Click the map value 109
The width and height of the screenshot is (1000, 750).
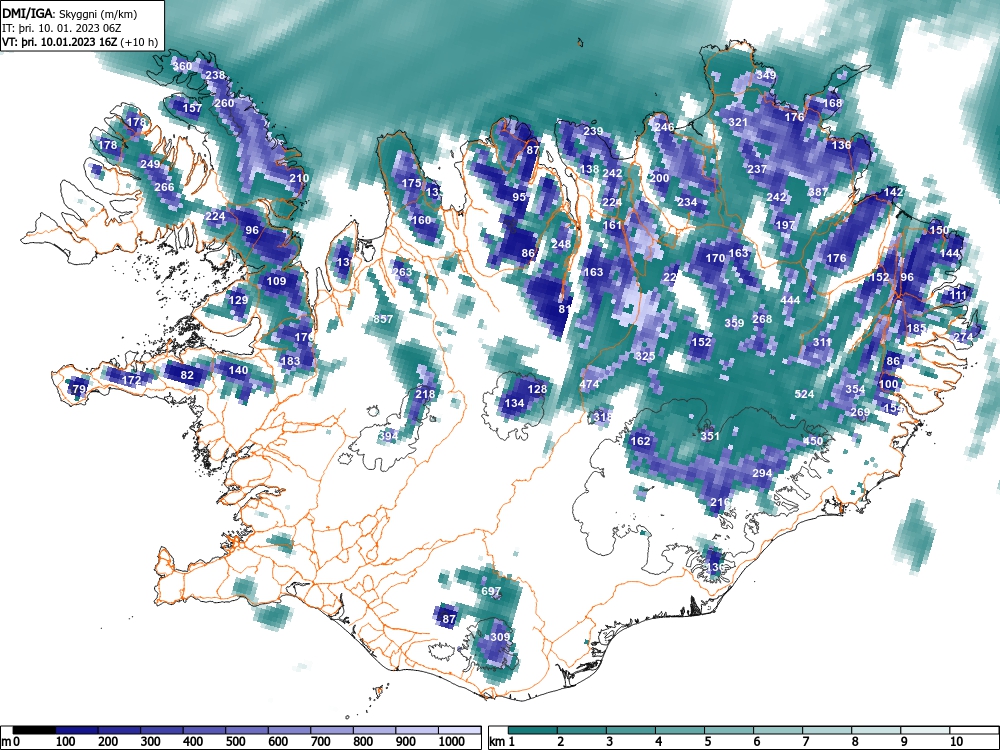(276, 281)
